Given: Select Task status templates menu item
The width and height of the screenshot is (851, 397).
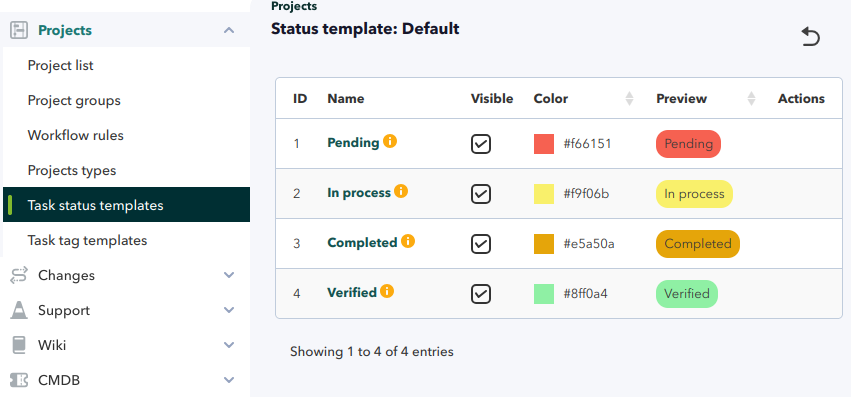Looking at the screenshot, I should (x=126, y=205).
